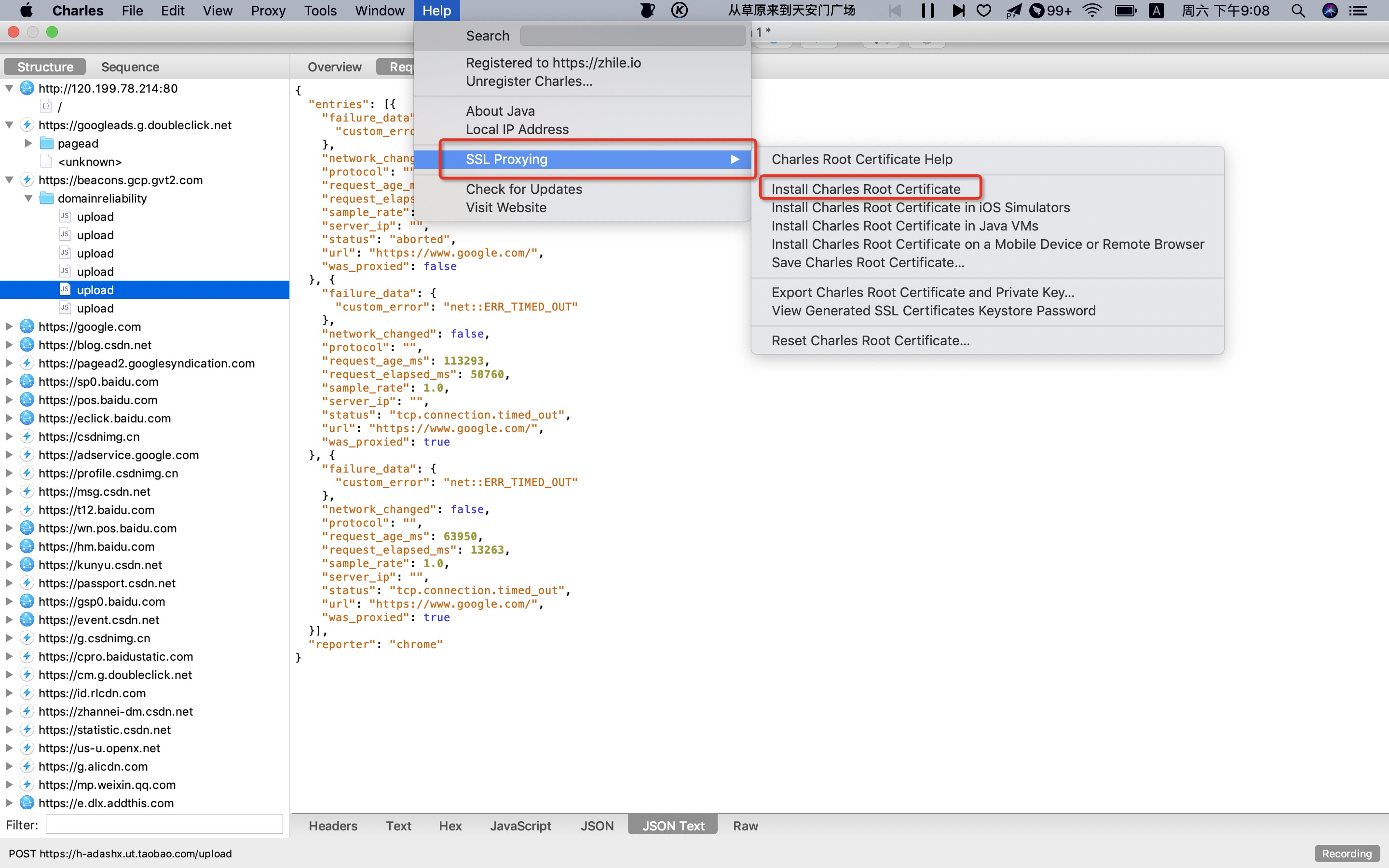Click the pagead folder icon
Viewport: 1389px width, 868px height.
pos(46,144)
